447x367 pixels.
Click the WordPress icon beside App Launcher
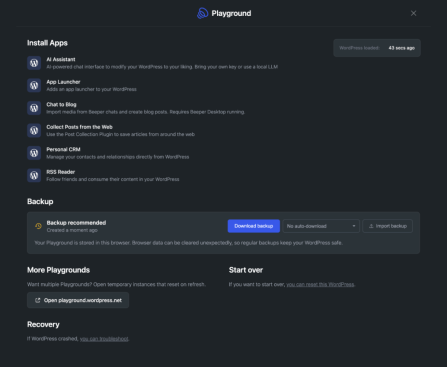click(x=34, y=85)
